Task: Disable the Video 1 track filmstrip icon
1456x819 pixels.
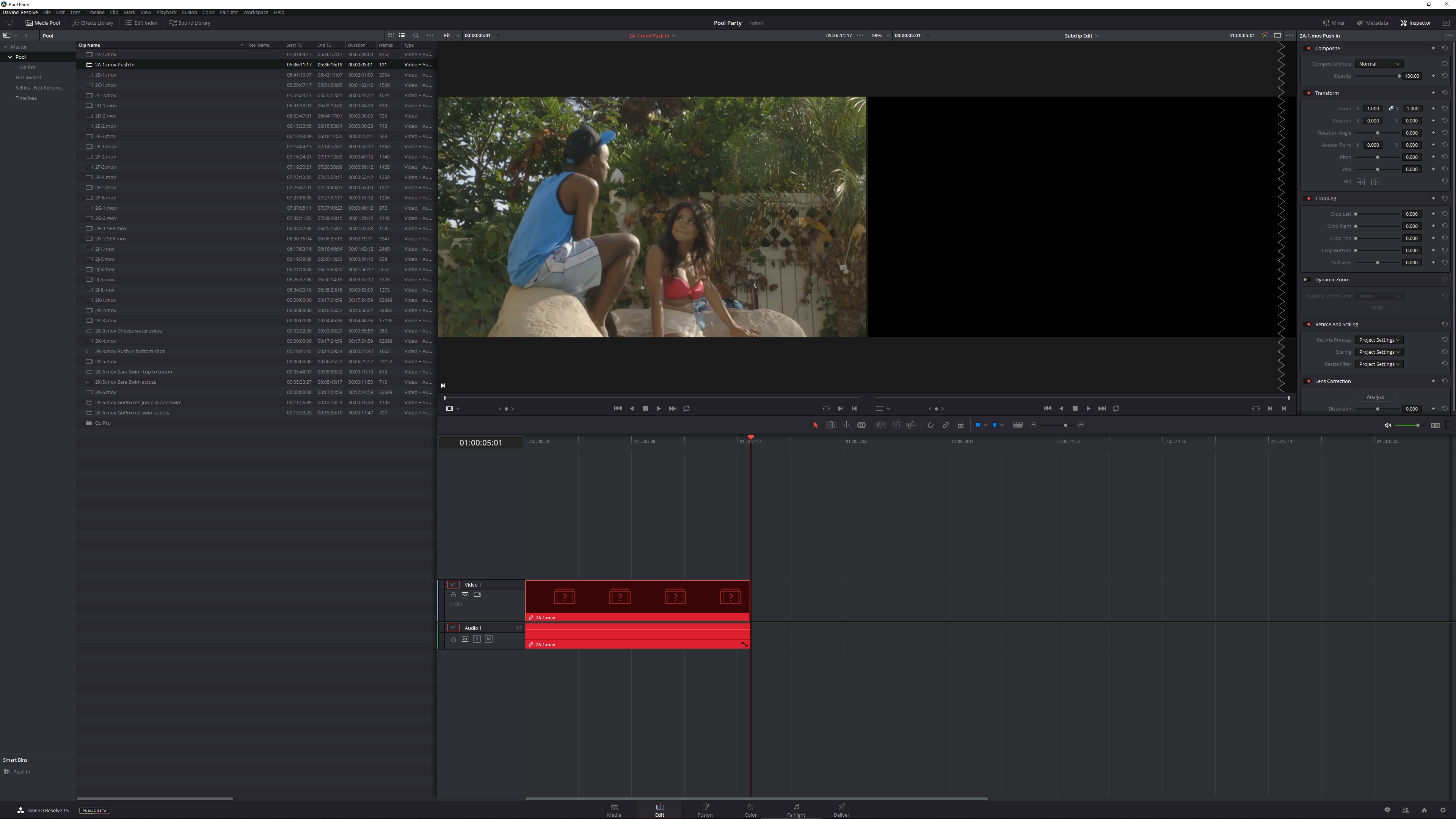Action: point(477,595)
